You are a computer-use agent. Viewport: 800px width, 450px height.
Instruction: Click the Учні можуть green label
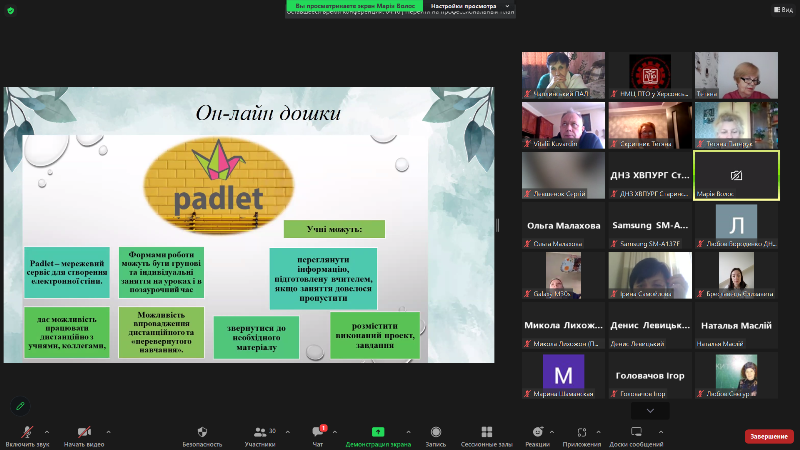point(334,229)
